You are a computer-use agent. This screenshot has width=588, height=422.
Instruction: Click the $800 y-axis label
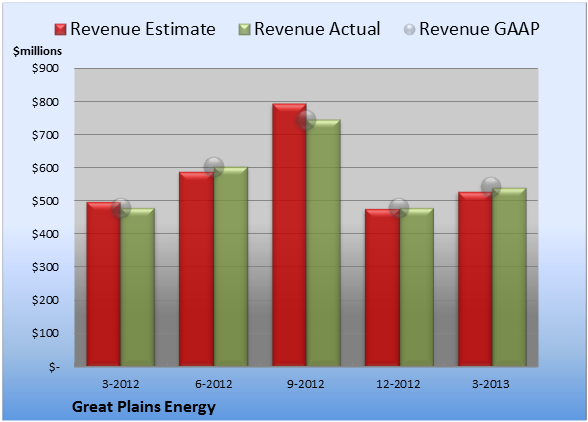point(45,102)
